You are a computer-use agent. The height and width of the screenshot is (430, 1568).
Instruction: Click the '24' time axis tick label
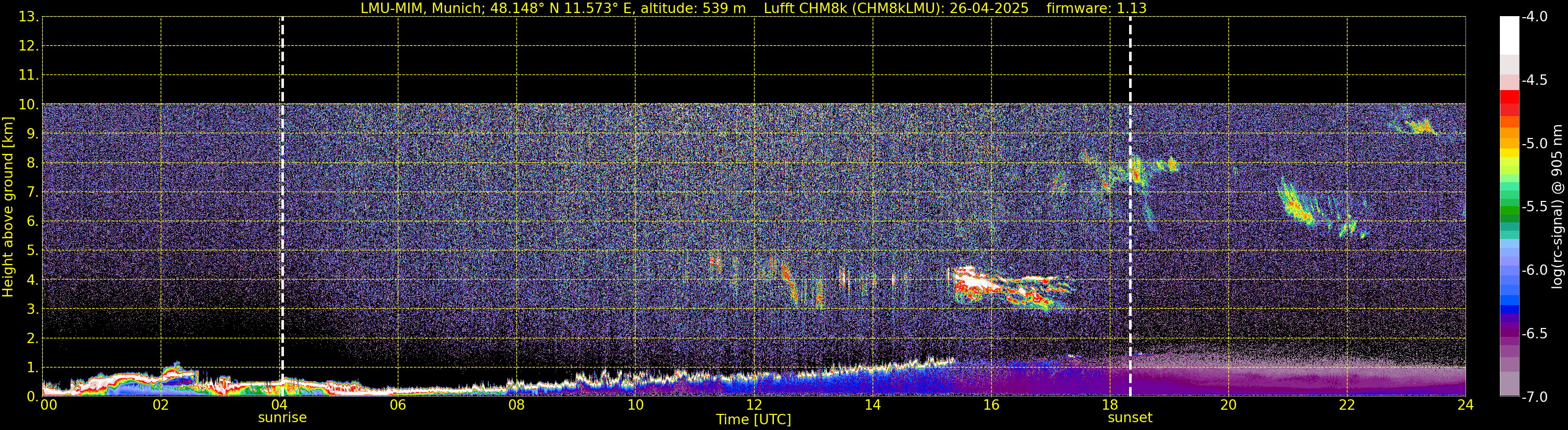[1466, 405]
